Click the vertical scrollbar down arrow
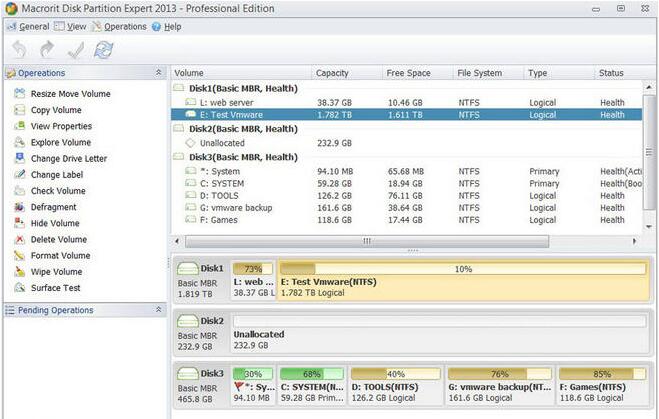The height and width of the screenshot is (419, 659). click(649, 227)
